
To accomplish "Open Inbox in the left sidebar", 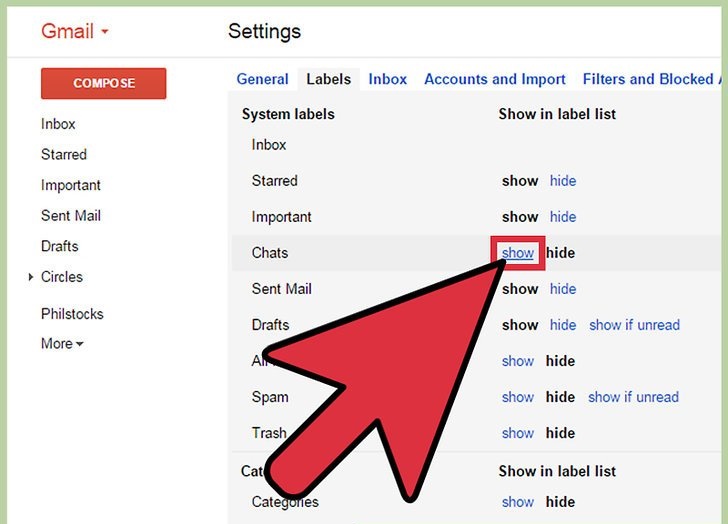I will coord(58,124).
